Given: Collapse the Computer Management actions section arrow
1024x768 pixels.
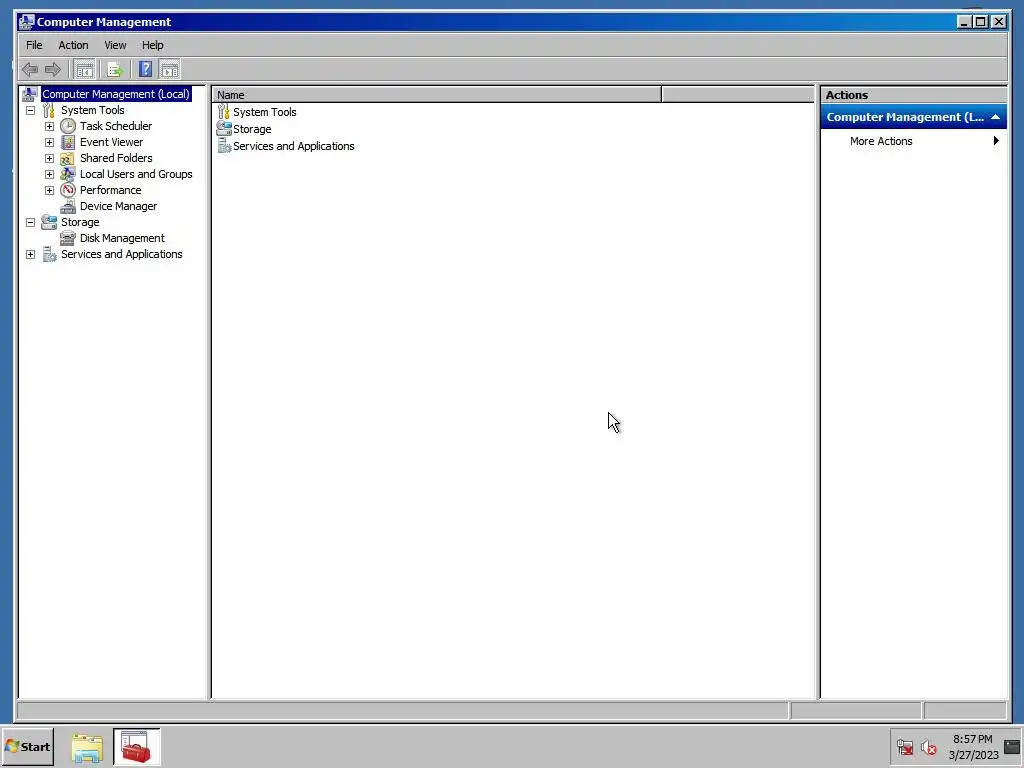Looking at the screenshot, I should (995, 117).
